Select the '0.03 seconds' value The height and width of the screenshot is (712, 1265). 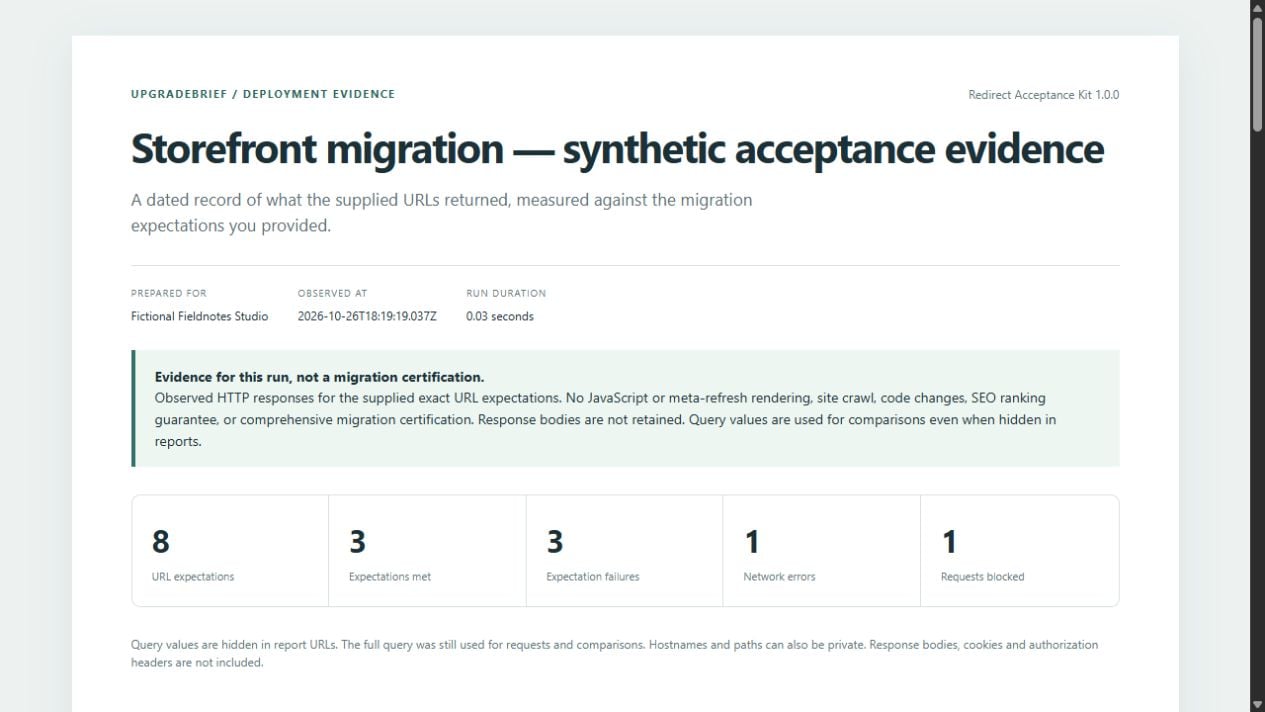(500, 316)
